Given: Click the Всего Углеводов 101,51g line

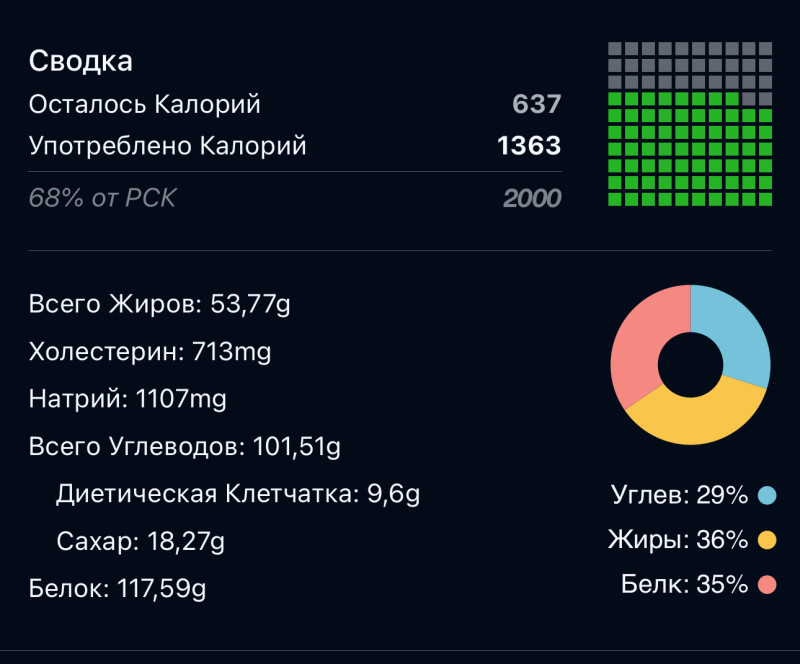Looking at the screenshot, I should 185,447.
